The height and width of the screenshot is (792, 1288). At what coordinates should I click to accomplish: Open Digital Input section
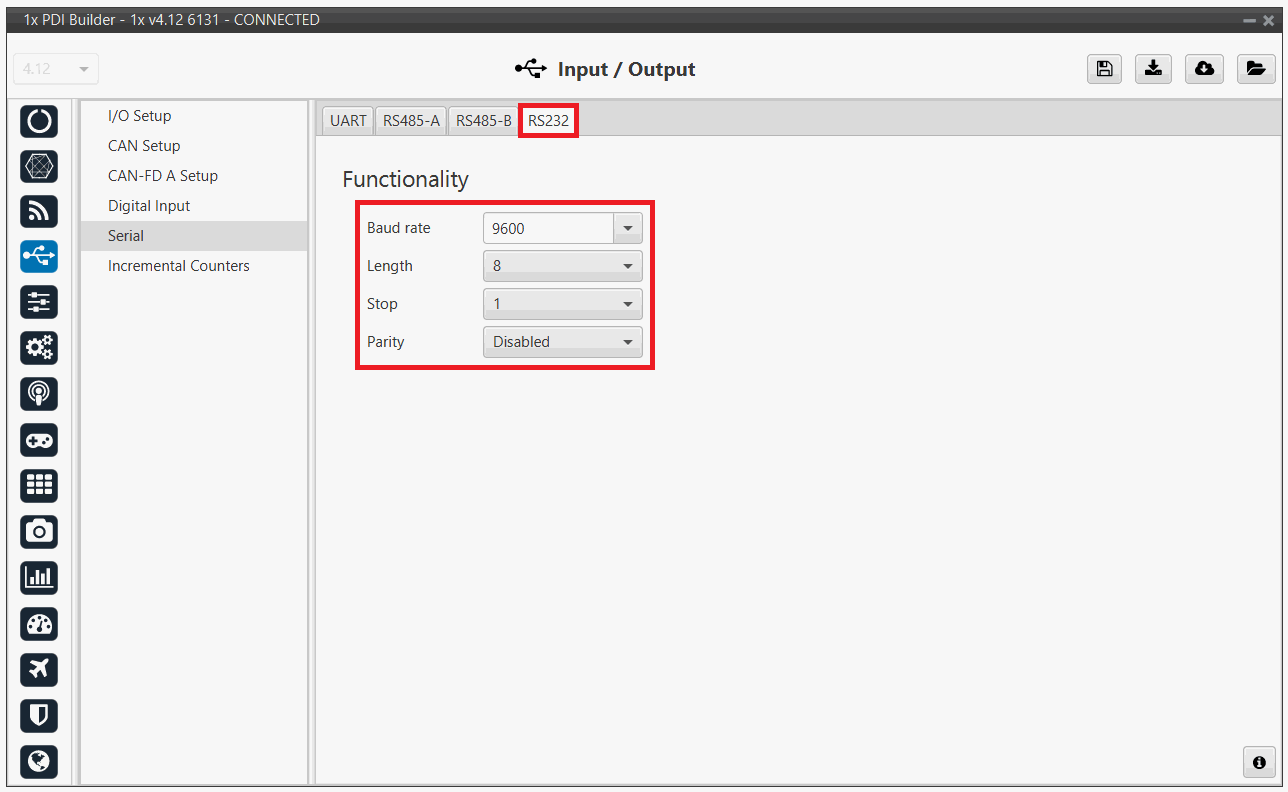click(x=149, y=206)
